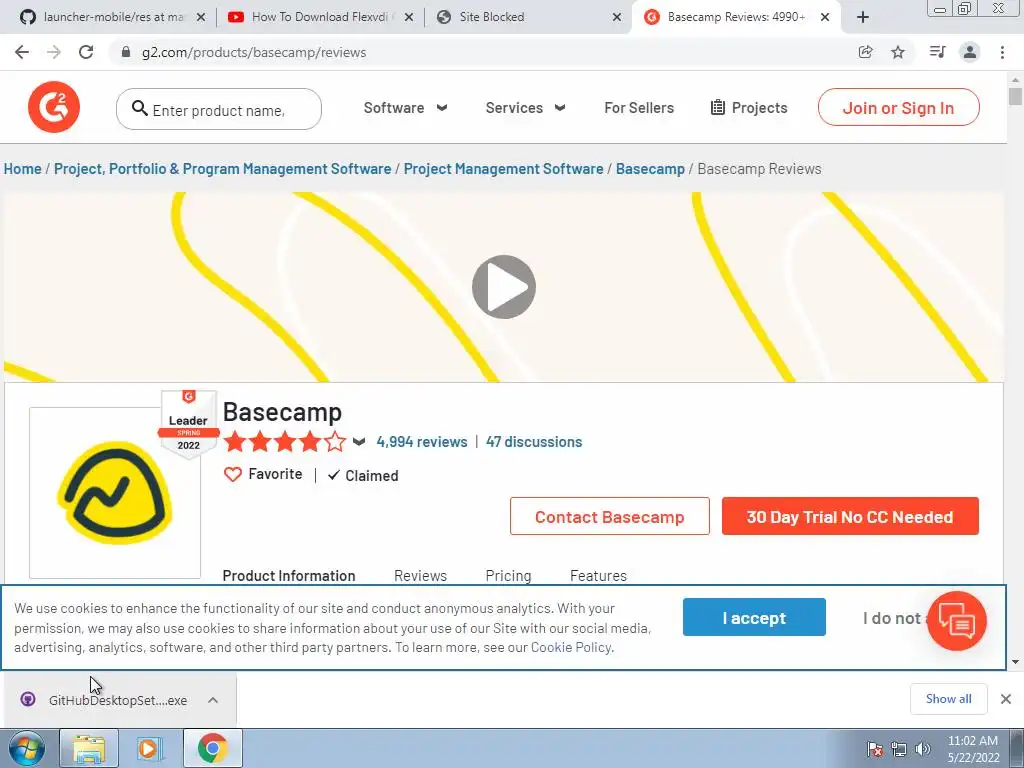
Task: Open File Explorer from the taskbar
Action: 89,748
